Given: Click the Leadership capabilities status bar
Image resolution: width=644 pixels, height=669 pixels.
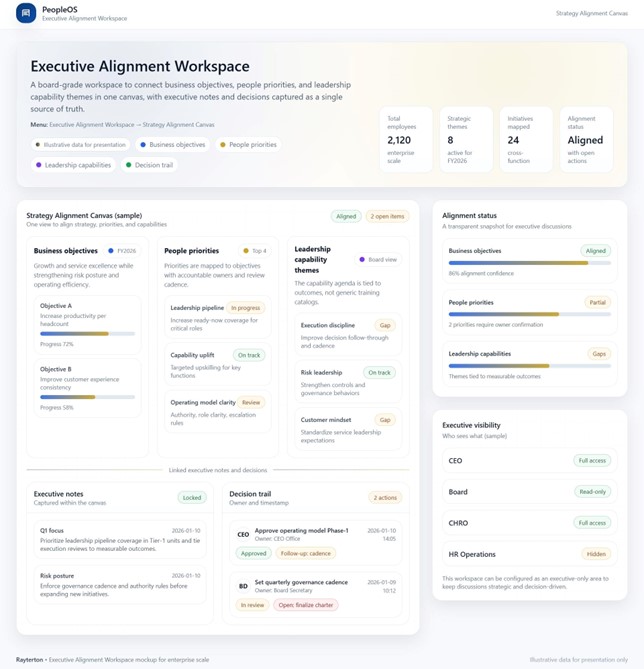Looking at the screenshot, I should (x=530, y=366).
